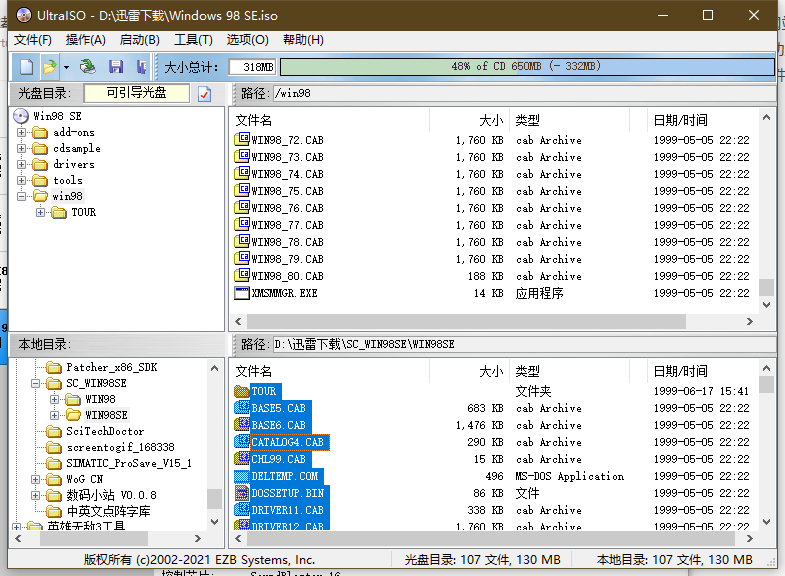Open the dropdown arrow beside Open icon

66,67
